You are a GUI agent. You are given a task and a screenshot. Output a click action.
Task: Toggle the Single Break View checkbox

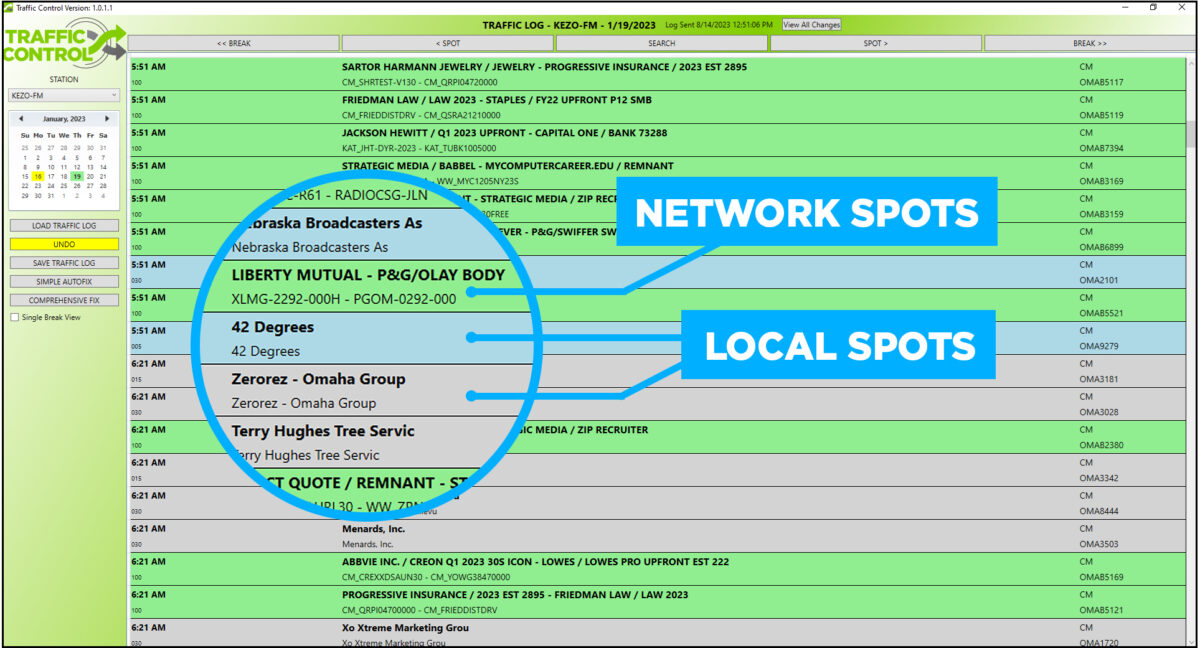14,318
